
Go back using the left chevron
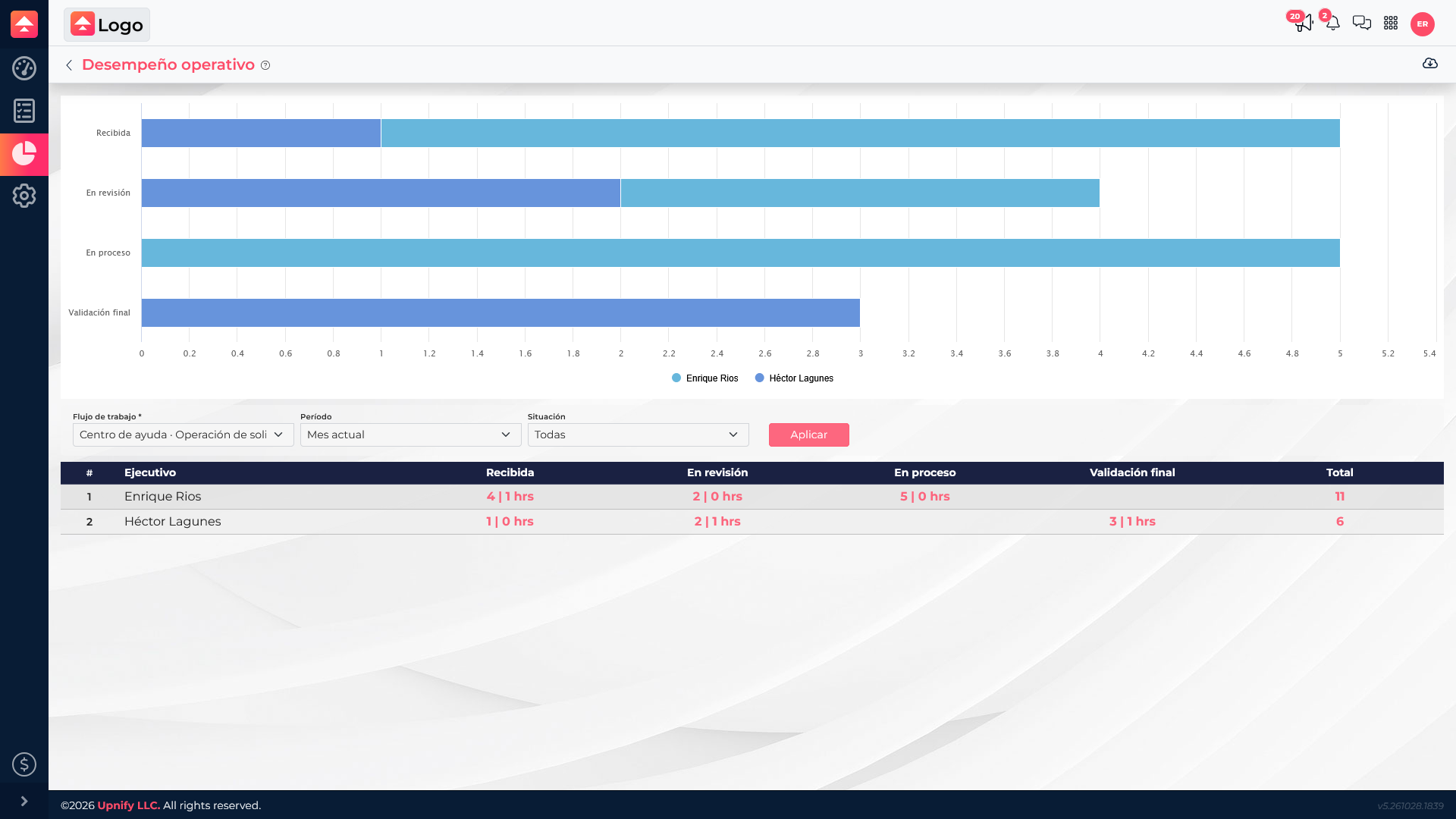click(x=69, y=65)
